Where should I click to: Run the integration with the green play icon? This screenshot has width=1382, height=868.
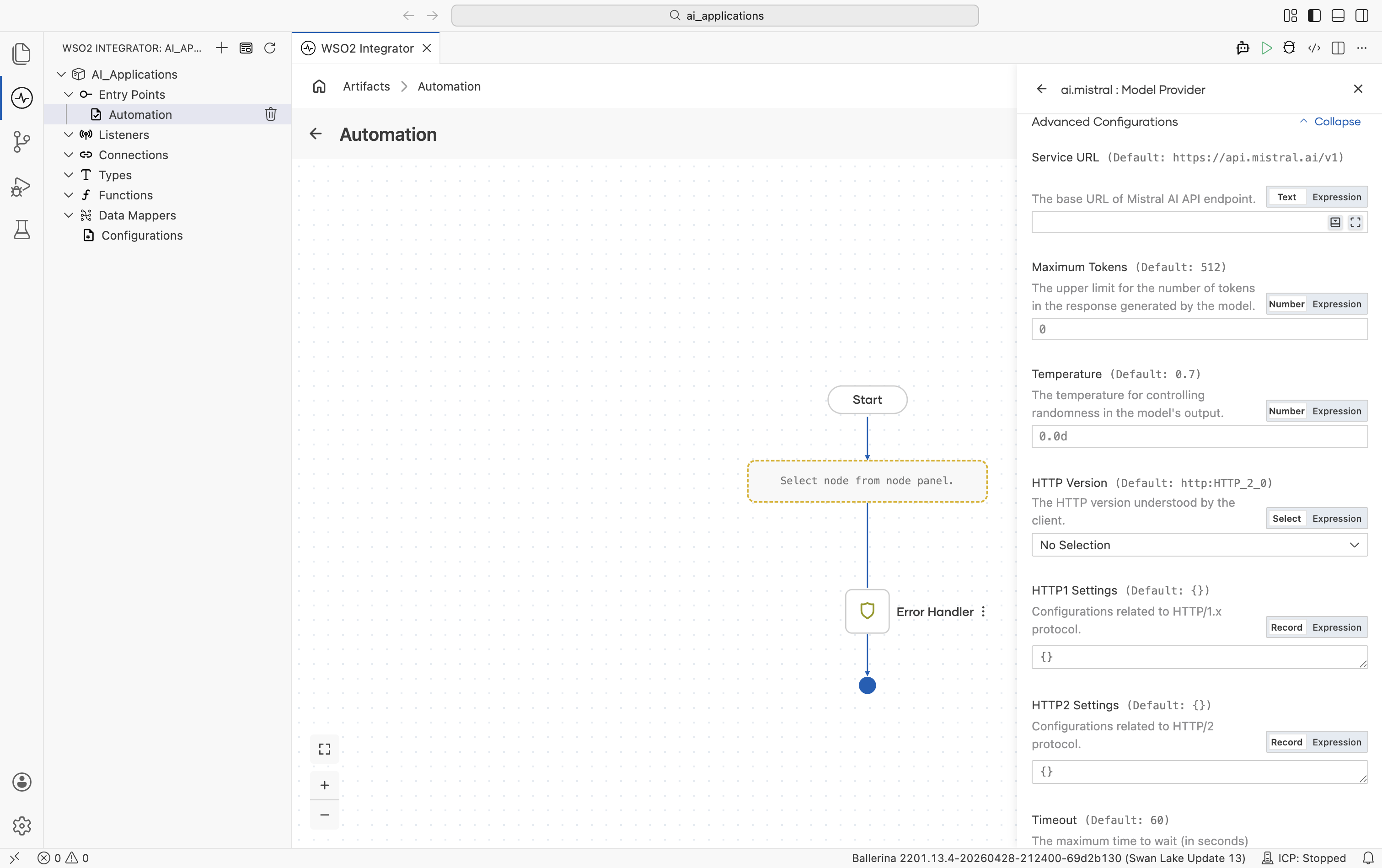(x=1266, y=48)
